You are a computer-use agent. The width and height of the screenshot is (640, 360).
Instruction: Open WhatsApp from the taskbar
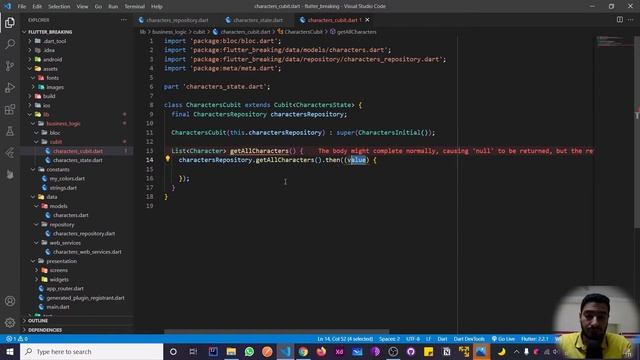tap(249, 351)
